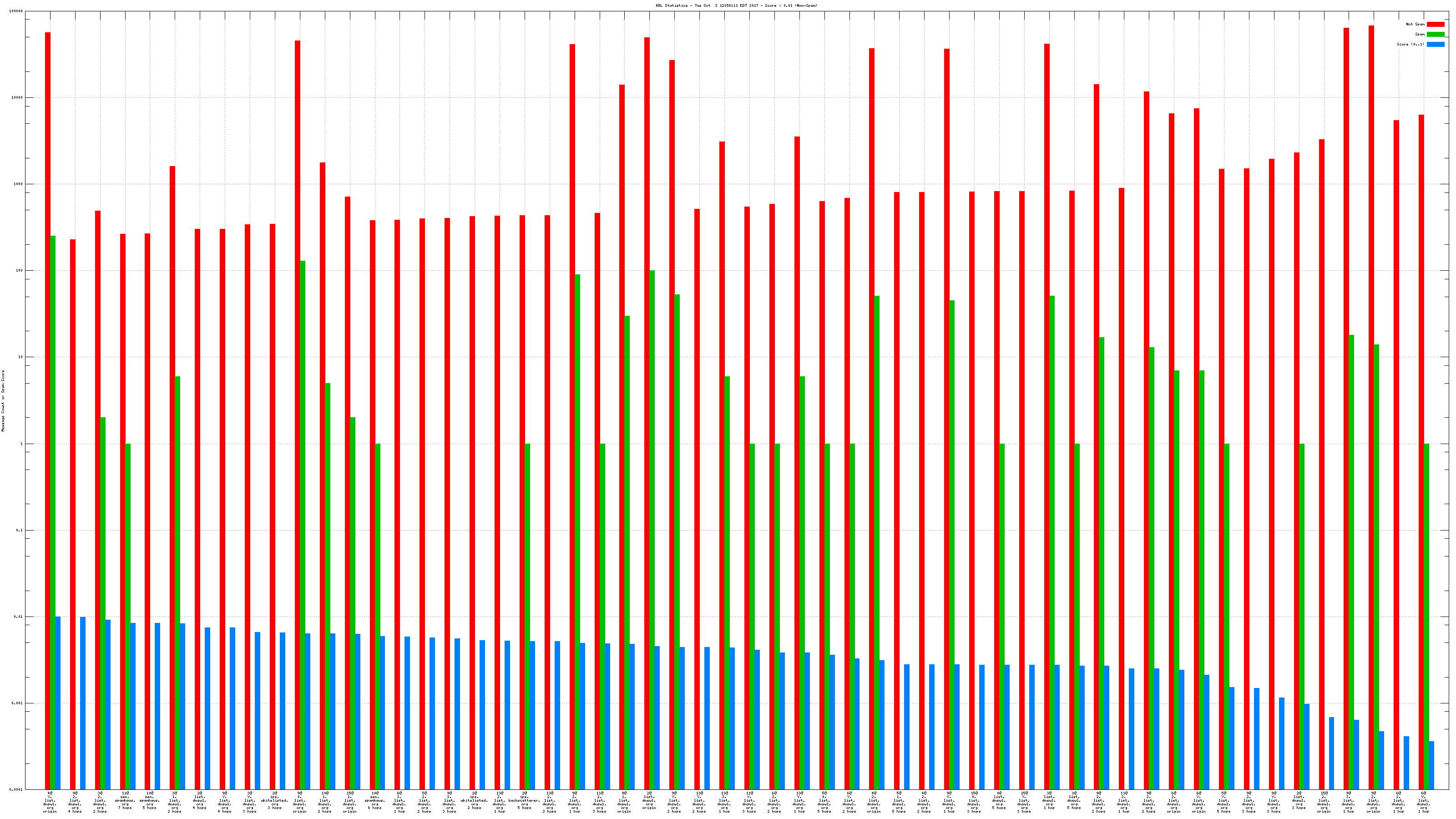Click the 1000 y-axis tick label
This screenshot has width=1456, height=819.
[x=19, y=184]
